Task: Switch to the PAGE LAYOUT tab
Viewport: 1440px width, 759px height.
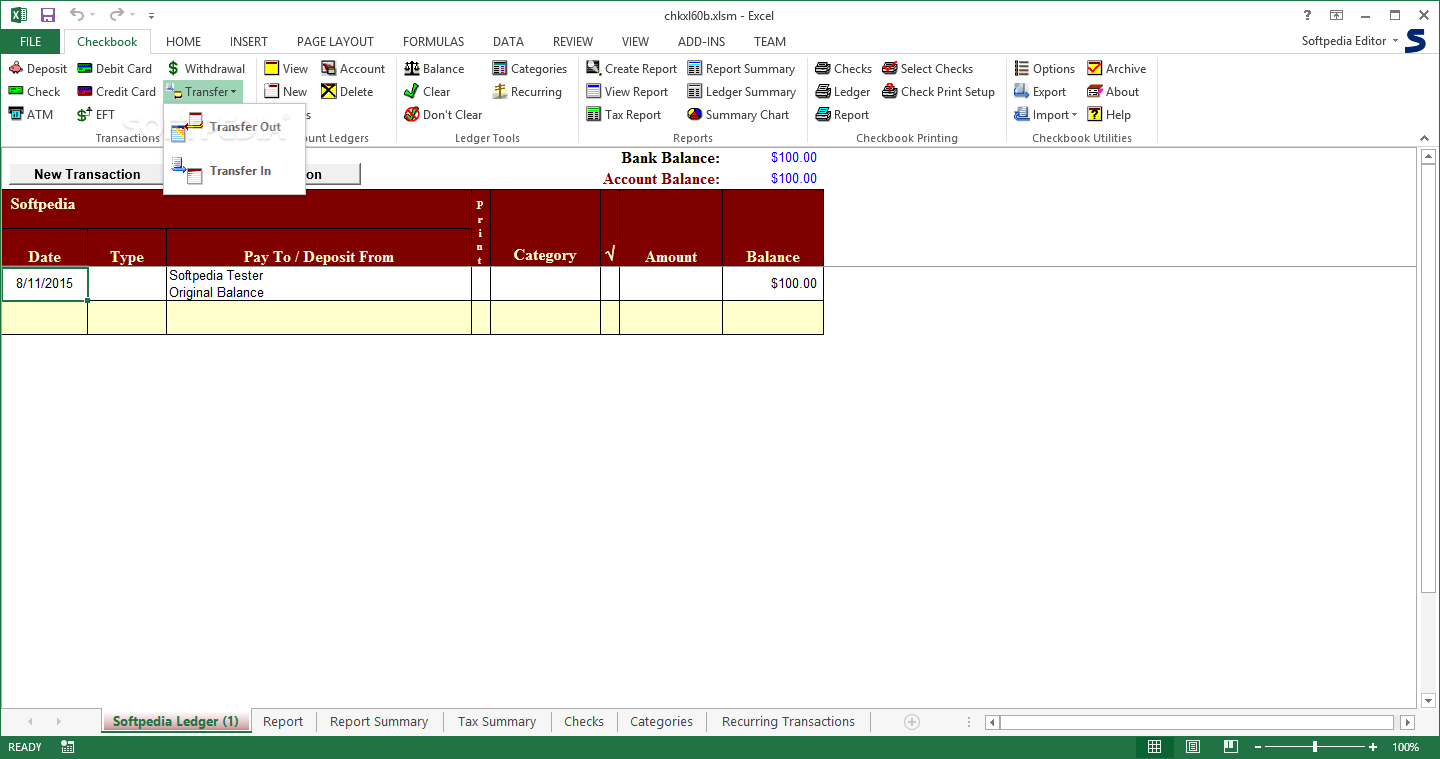Action: 335,42
